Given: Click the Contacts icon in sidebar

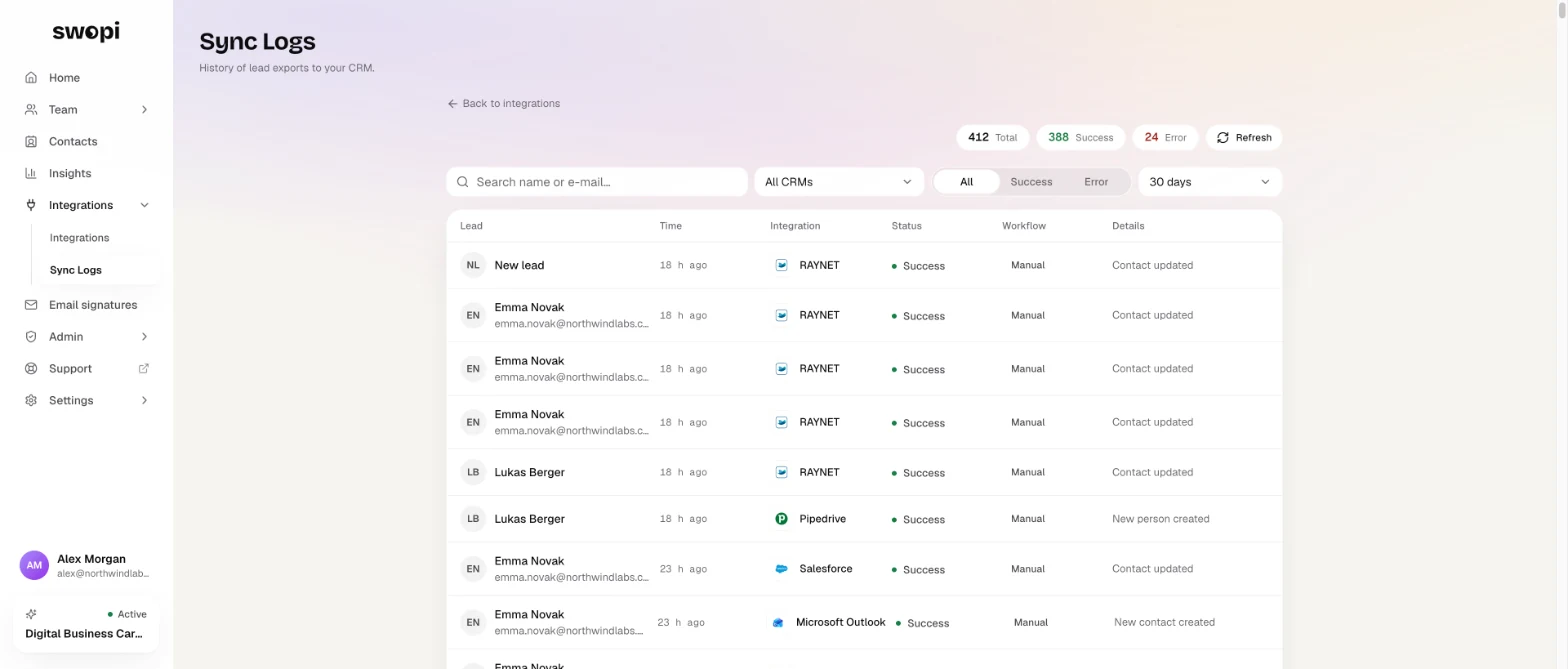Looking at the screenshot, I should pos(31,142).
